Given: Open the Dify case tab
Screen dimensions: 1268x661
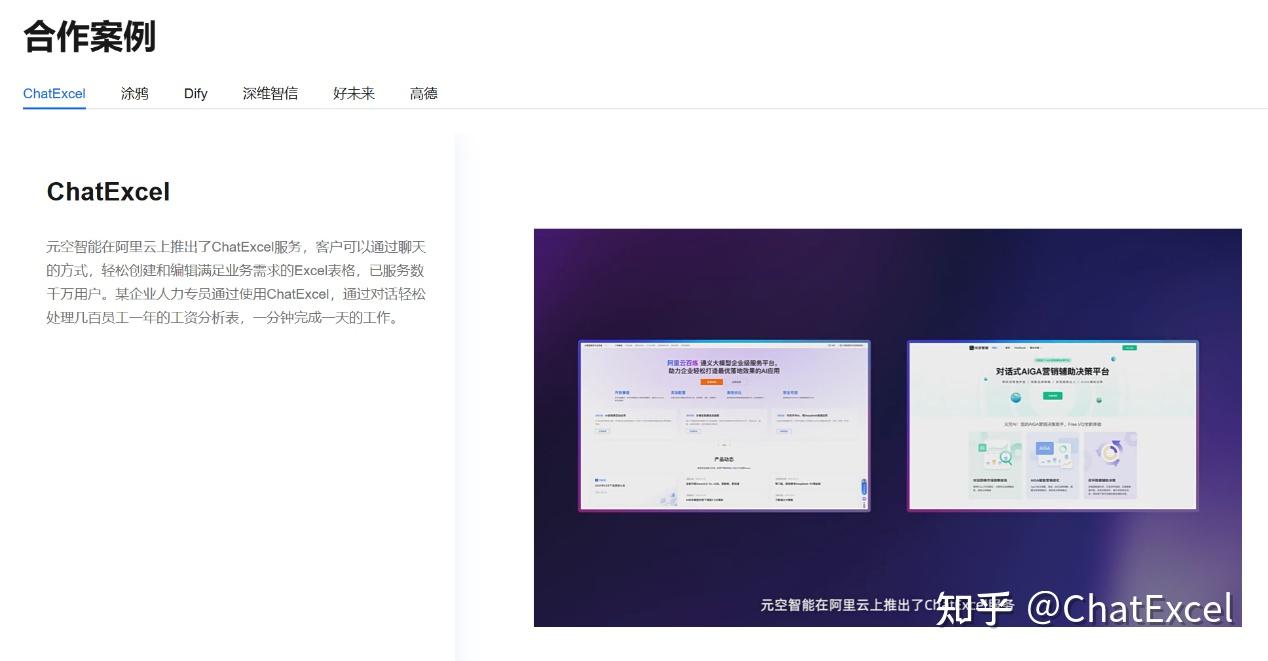Looking at the screenshot, I should tap(196, 93).
